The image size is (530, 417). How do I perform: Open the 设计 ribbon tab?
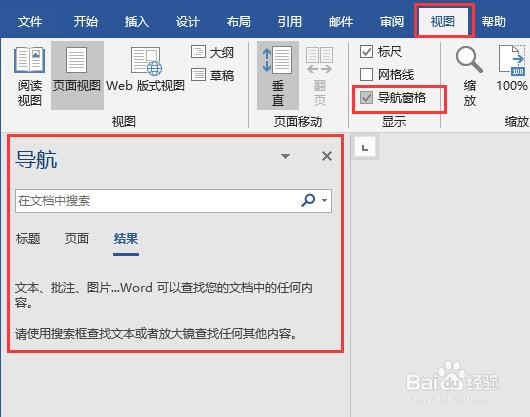coord(188,22)
